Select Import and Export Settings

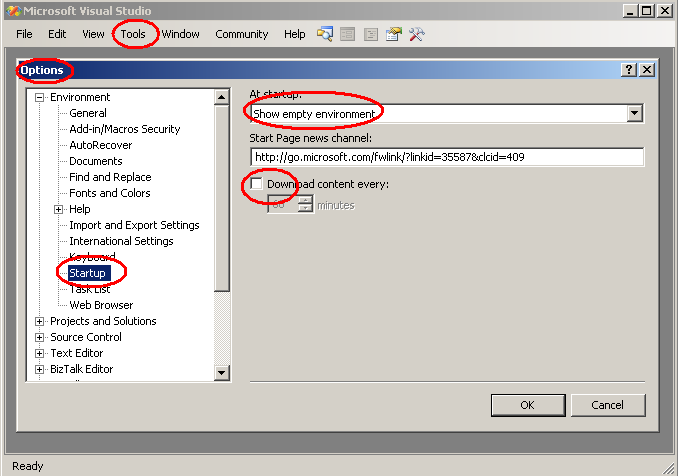[134, 225]
